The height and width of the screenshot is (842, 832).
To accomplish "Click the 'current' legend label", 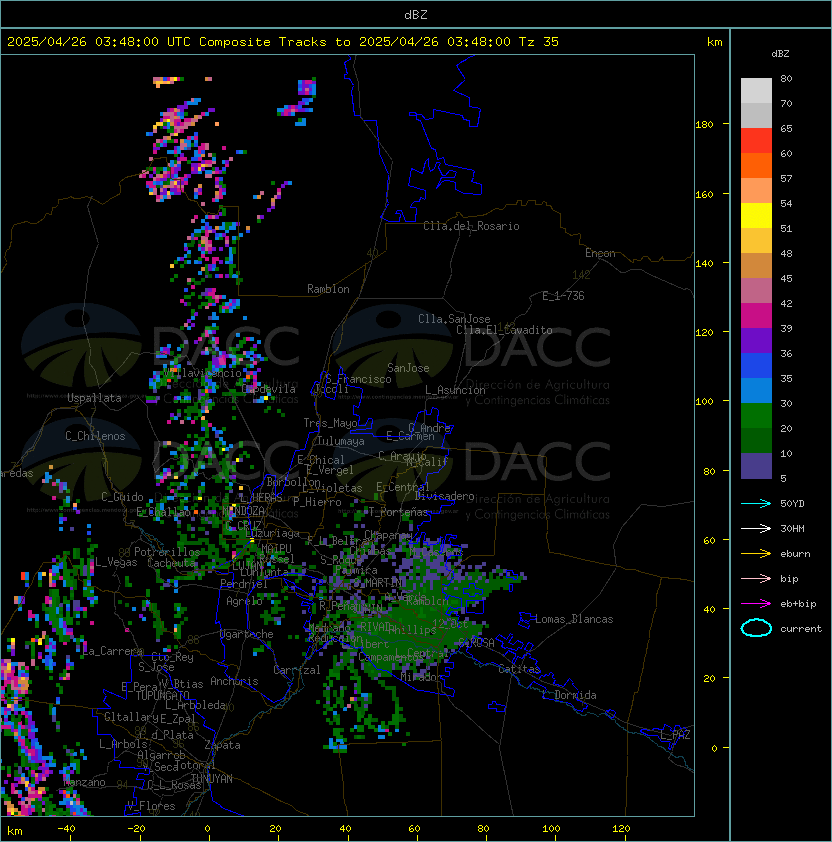I will 801,629.
